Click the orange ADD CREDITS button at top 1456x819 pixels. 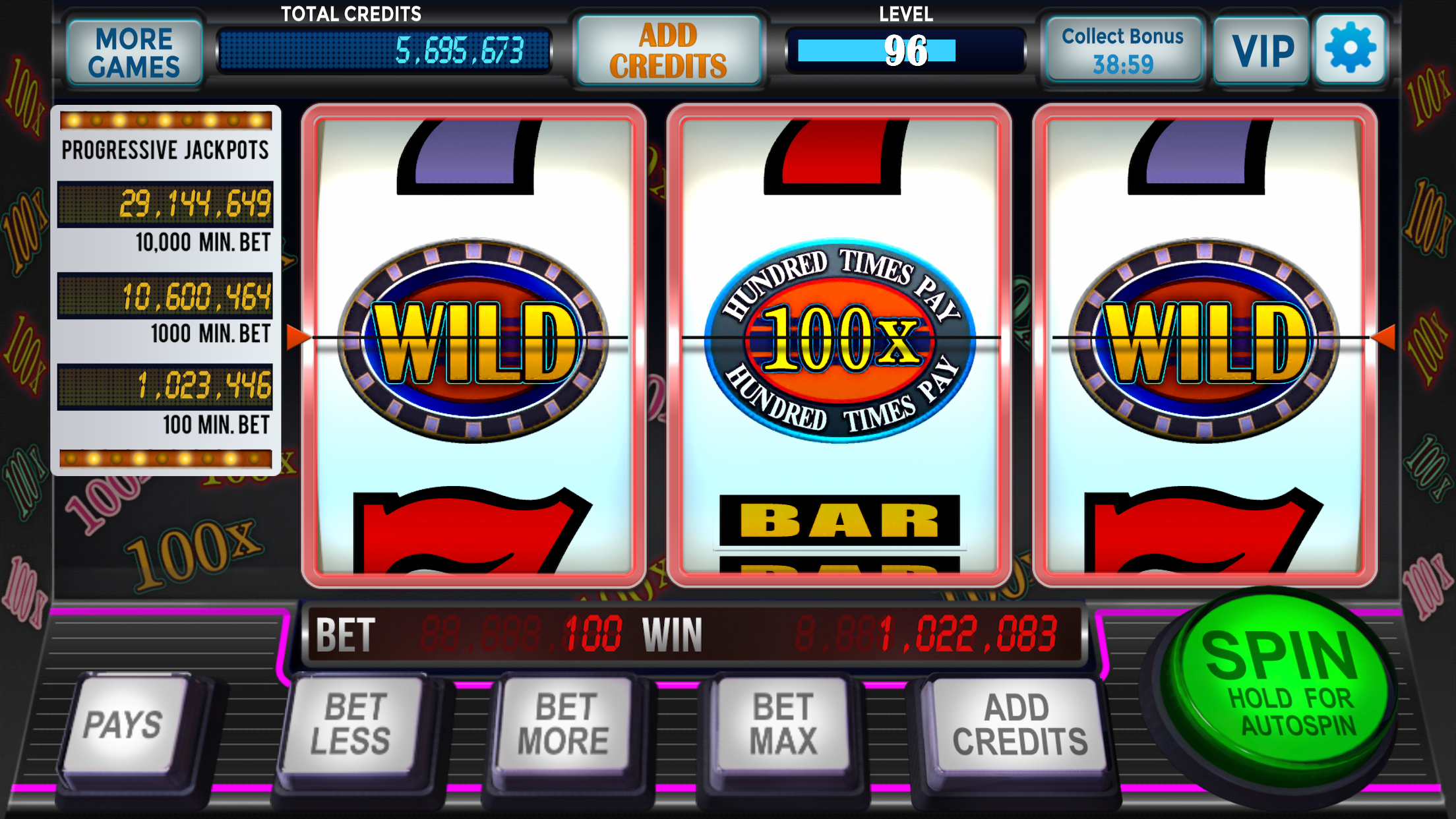[669, 51]
